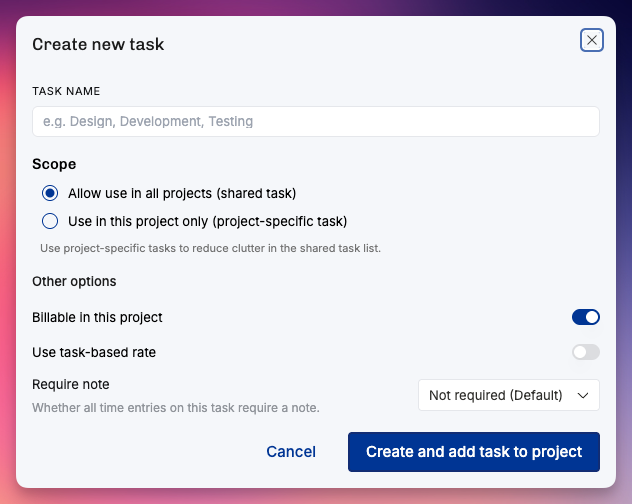
Task: Select the project-specific task radio button
Action: click(x=50, y=221)
